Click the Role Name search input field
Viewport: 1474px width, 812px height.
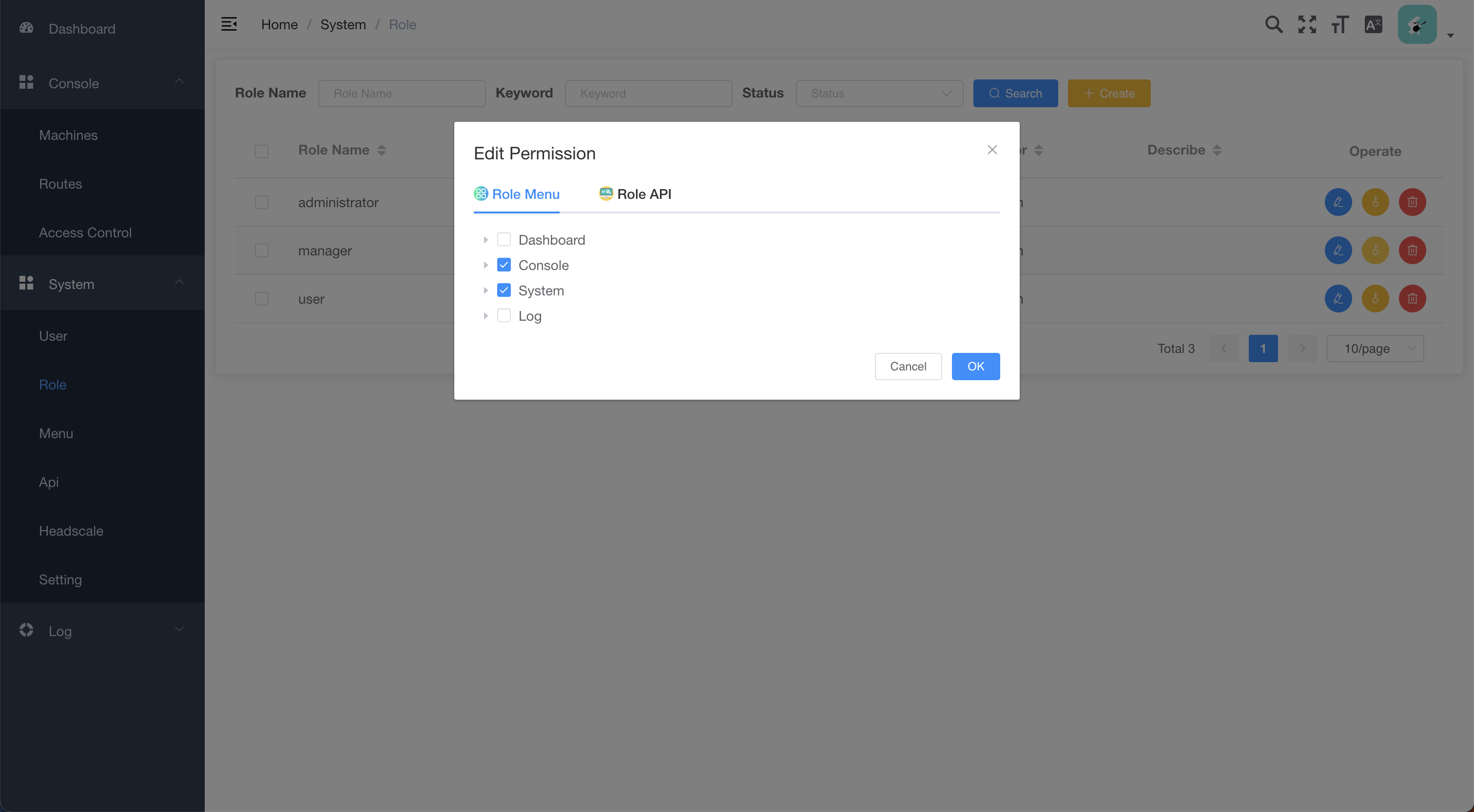[x=402, y=93]
